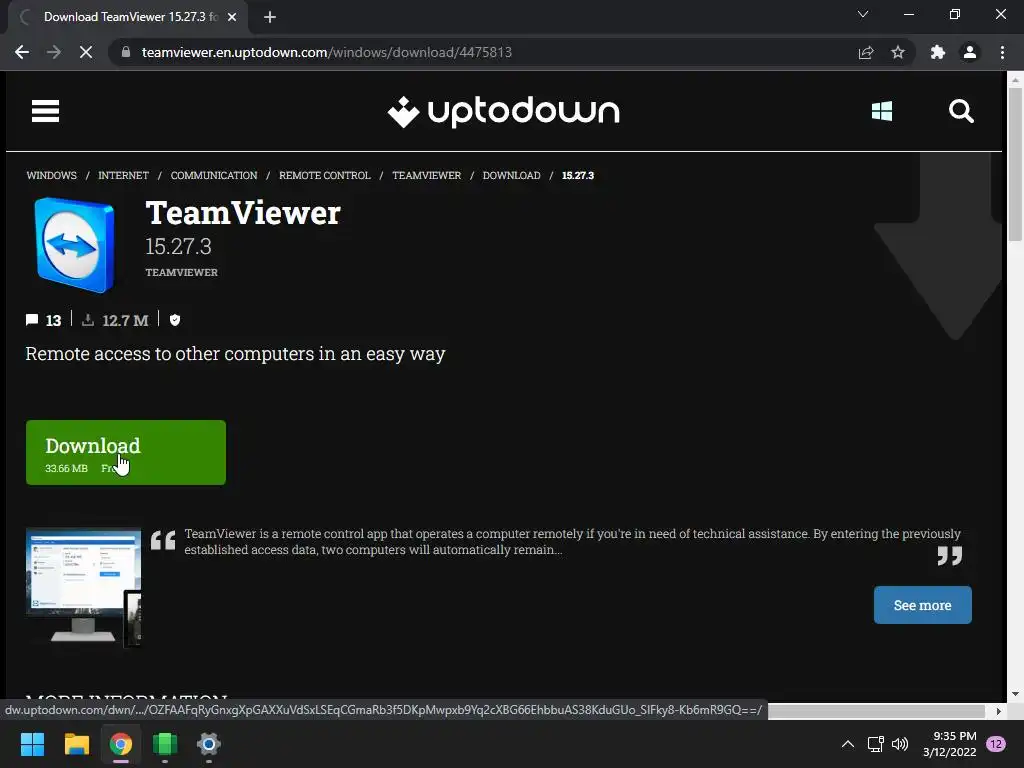Open Chrome three-dot menu
This screenshot has height=768, width=1024.
click(x=1002, y=52)
